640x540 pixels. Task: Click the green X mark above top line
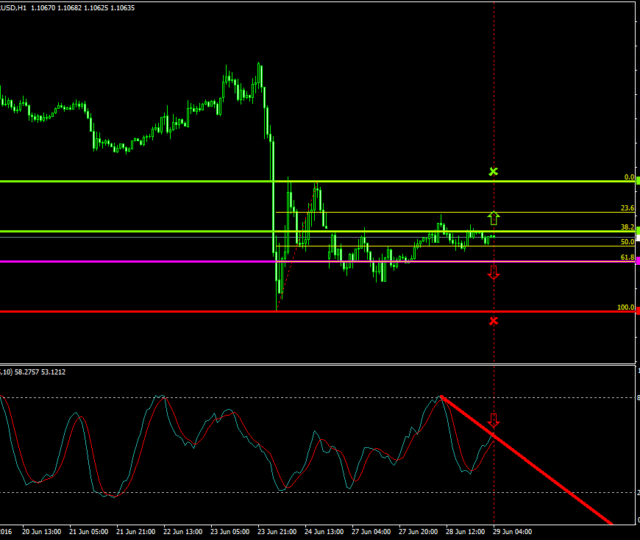coord(493,172)
